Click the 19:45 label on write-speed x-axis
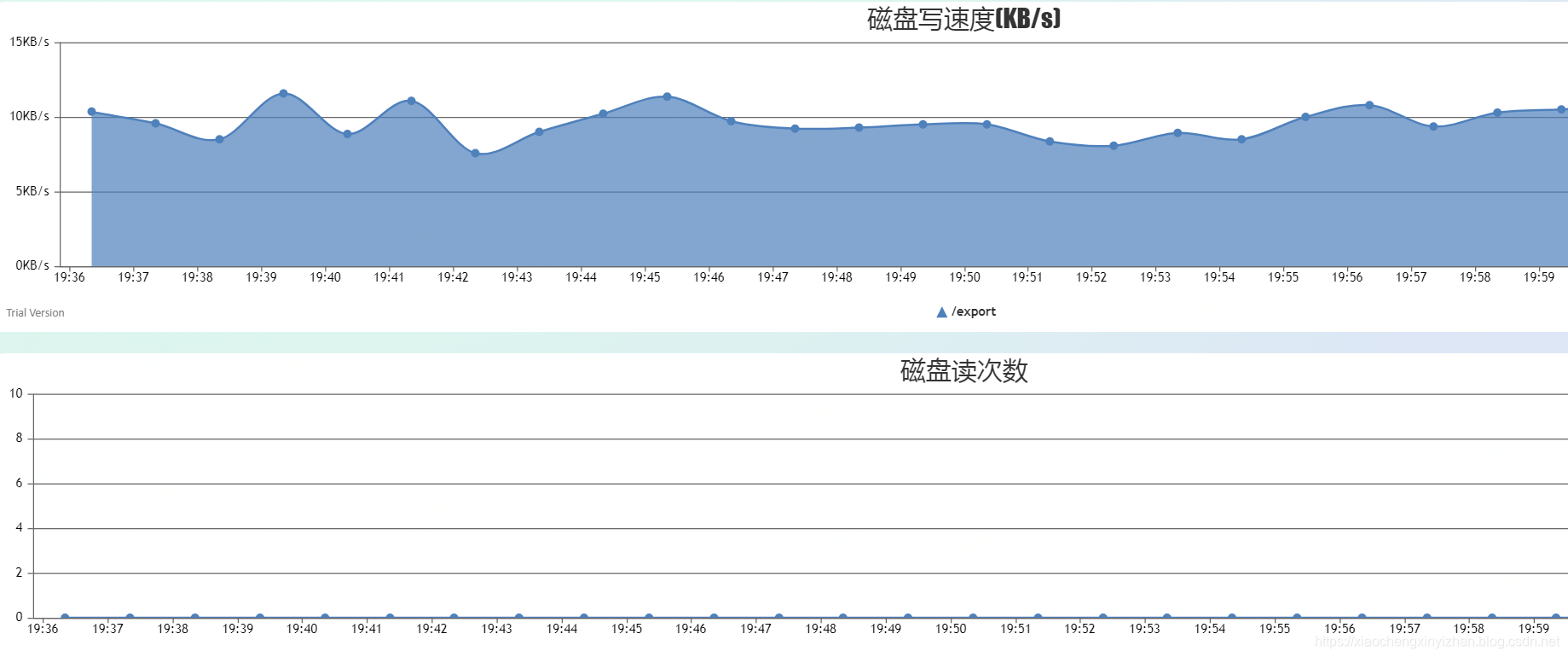Screen dimensions: 1568x657 coord(645,277)
